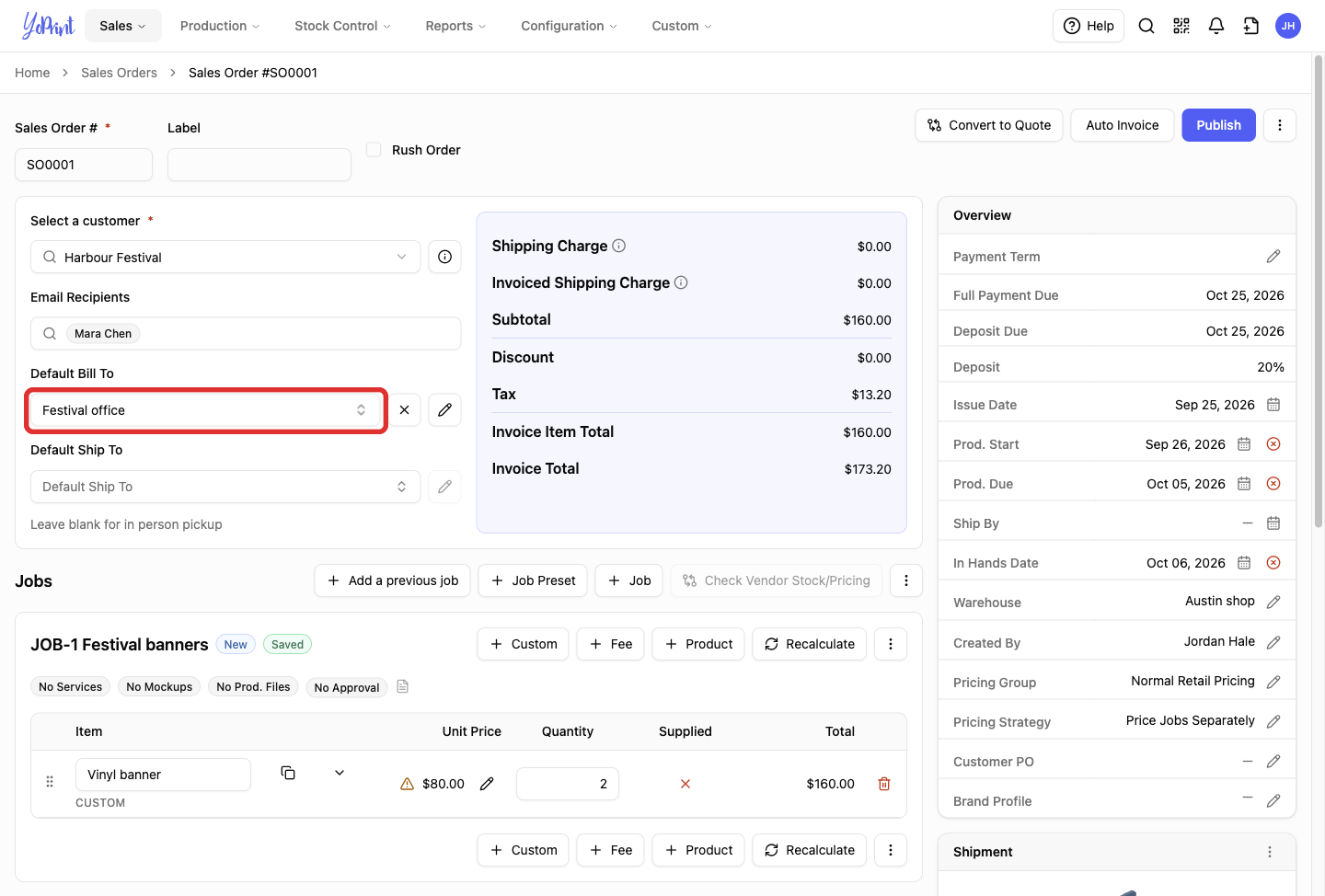Open the Production menu

coord(220,26)
